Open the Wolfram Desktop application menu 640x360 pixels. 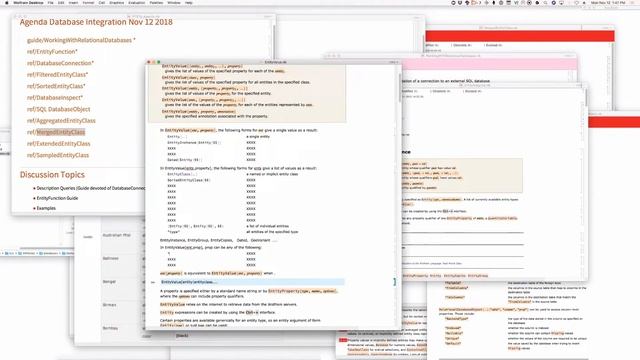click(x=28, y=3)
